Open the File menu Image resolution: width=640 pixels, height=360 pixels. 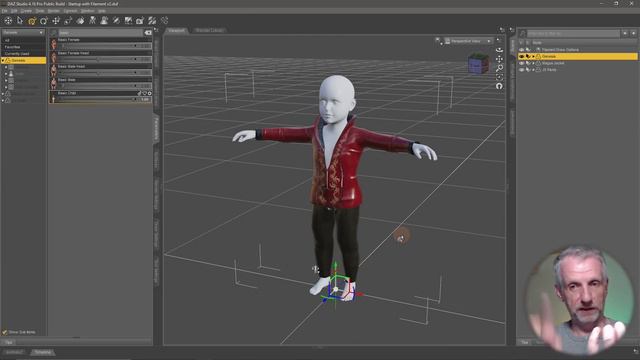click(x=4, y=11)
